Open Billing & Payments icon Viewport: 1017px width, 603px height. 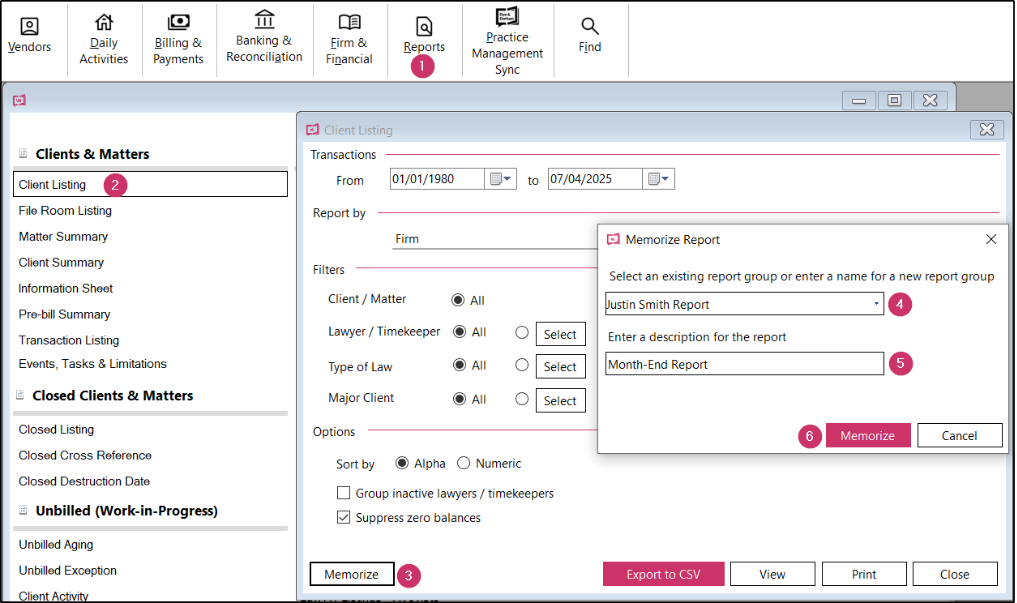[178, 22]
